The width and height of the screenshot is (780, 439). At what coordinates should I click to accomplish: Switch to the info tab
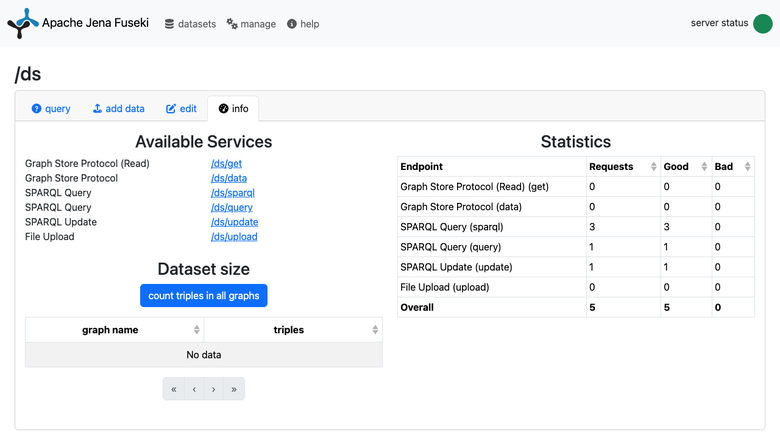(234, 108)
